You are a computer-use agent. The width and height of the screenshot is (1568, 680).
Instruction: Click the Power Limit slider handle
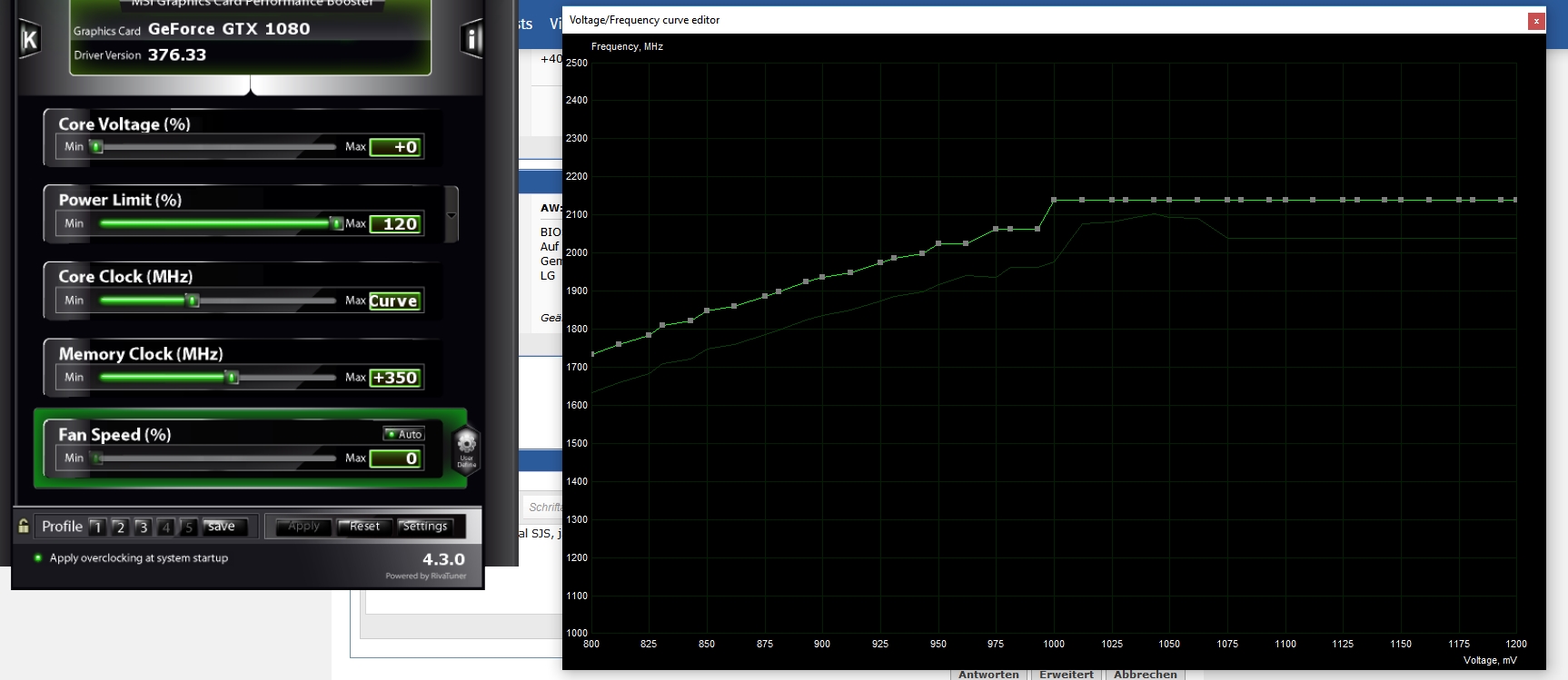coord(336,223)
